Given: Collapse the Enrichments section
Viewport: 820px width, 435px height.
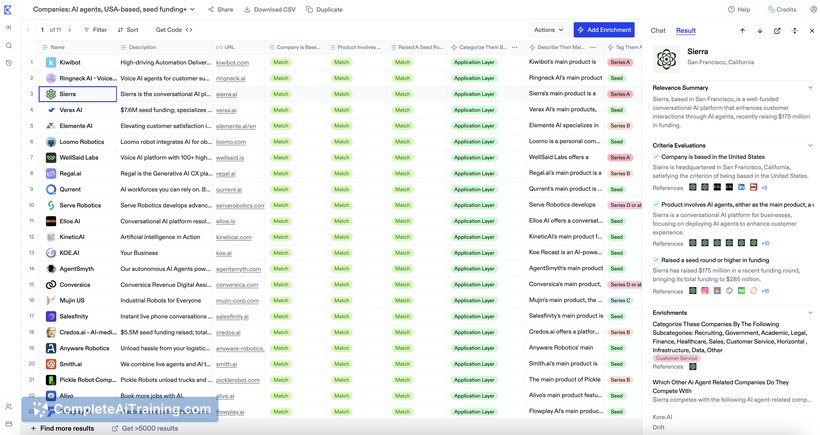Looking at the screenshot, I should pyautogui.click(x=810, y=313).
